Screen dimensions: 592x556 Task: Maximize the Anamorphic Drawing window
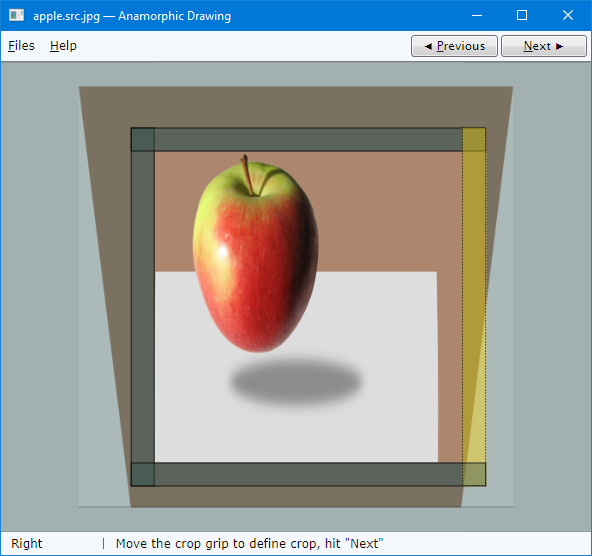[522, 15]
